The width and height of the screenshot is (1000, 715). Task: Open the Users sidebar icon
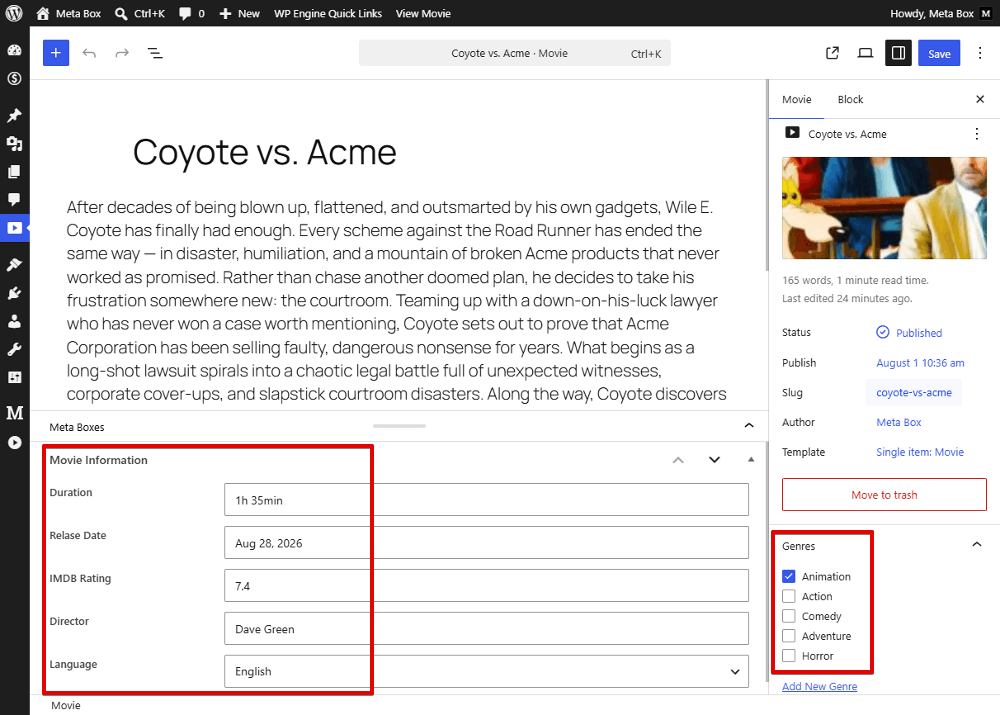(x=14, y=321)
